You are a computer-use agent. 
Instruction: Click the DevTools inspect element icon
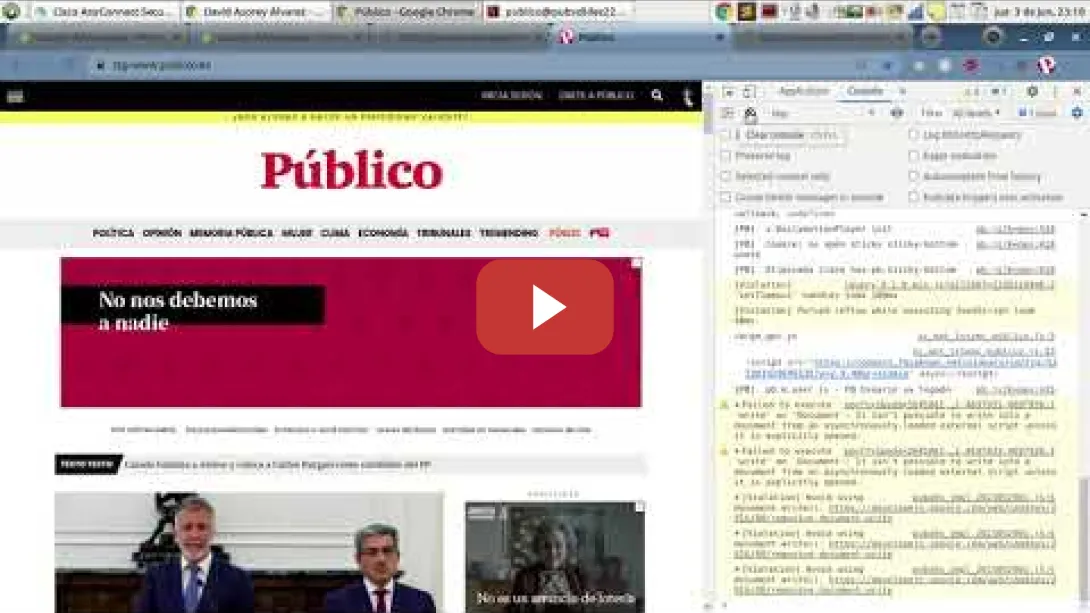[x=729, y=91]
